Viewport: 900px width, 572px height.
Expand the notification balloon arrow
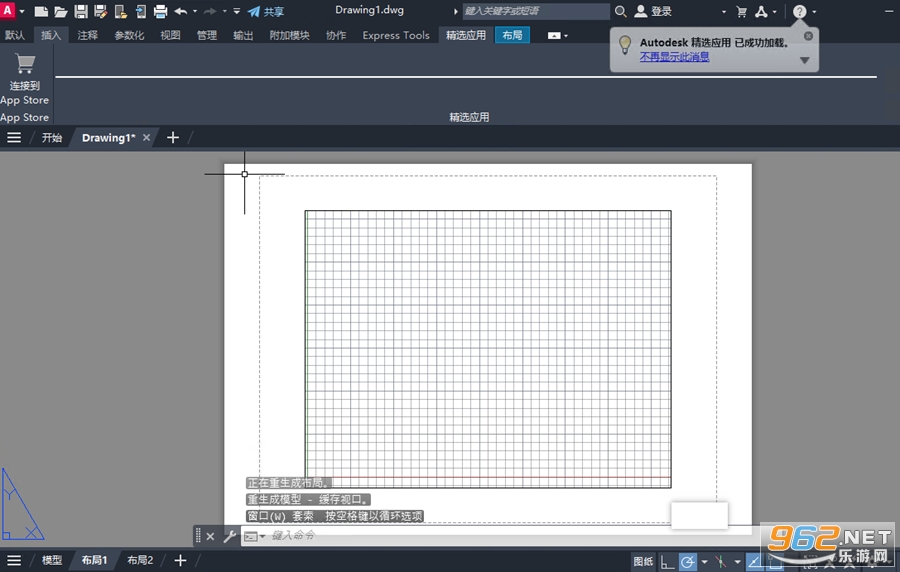(805, 60)
